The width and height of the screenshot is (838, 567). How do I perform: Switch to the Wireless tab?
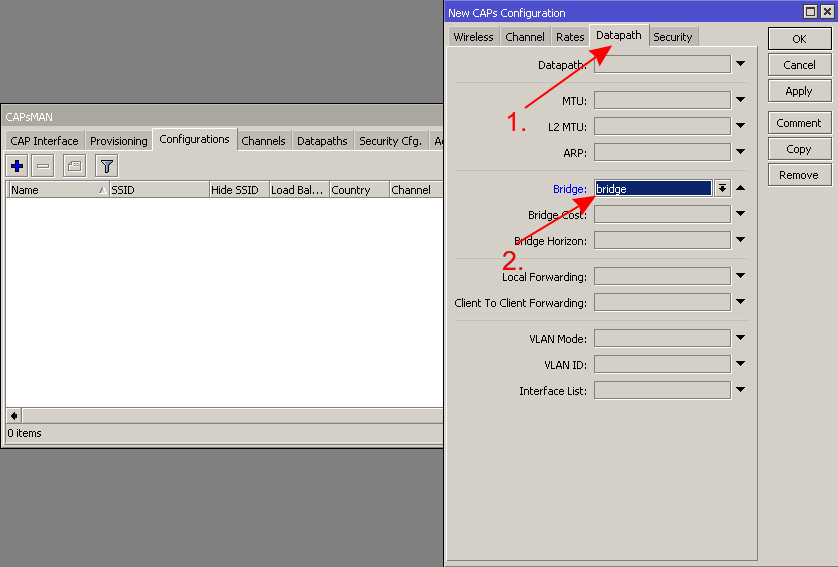coord(473,37)
